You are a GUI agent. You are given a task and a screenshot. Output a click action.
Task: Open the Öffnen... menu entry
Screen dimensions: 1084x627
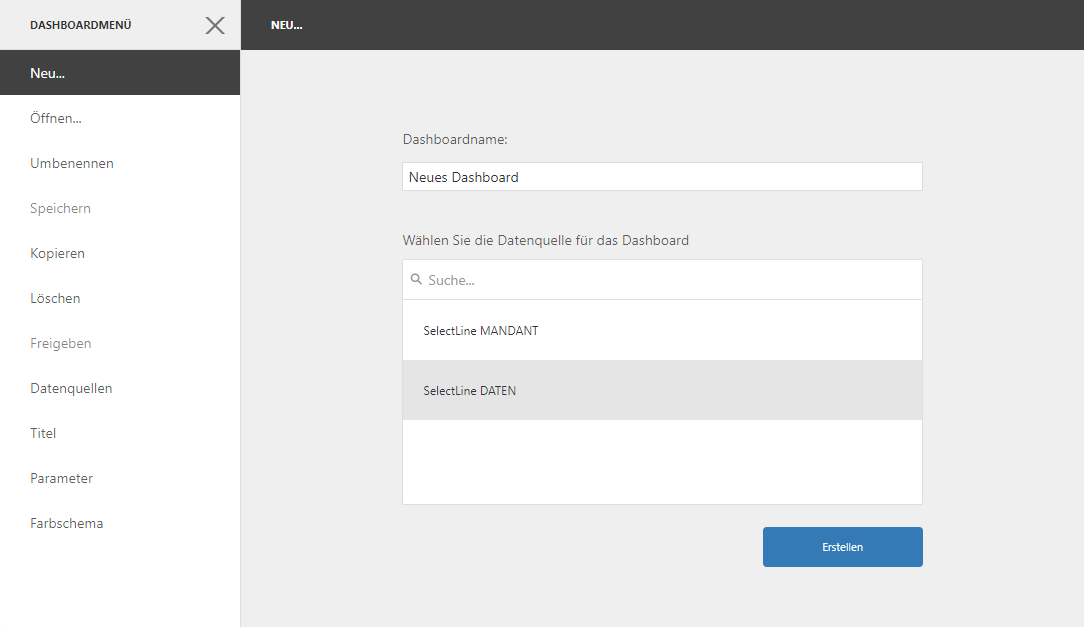120,118
